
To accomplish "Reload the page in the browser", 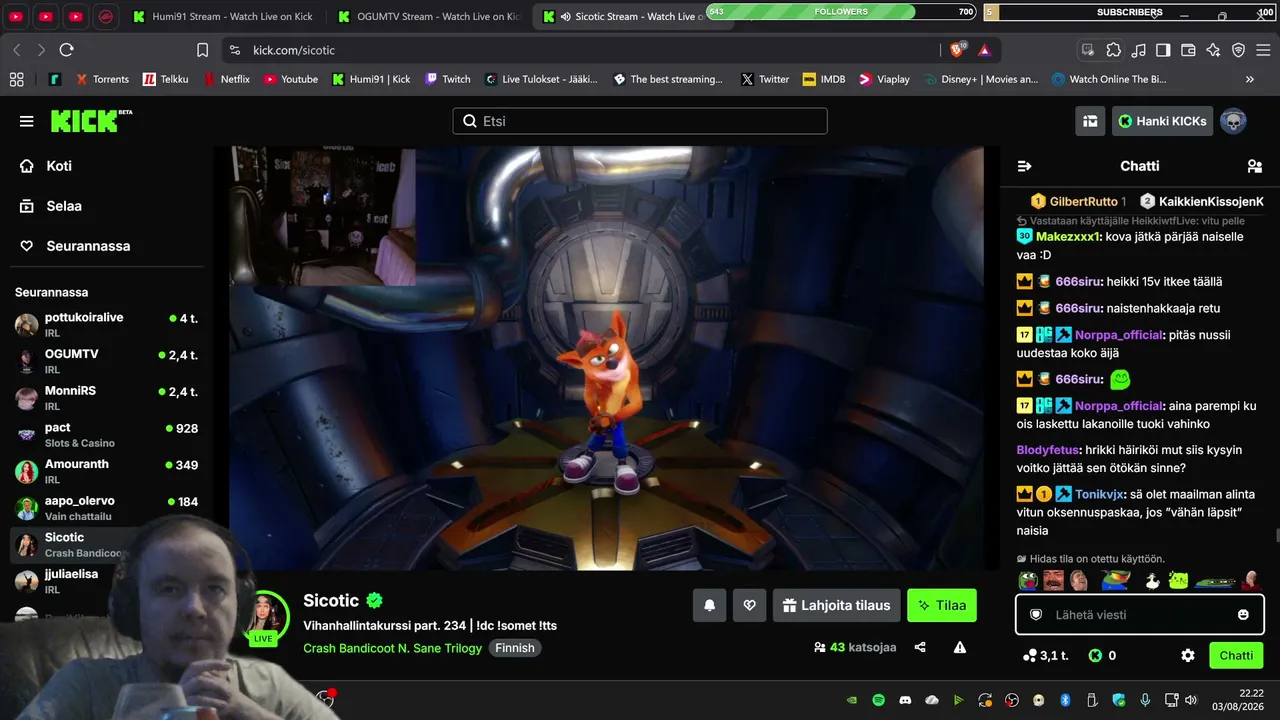I will point(67,50).
